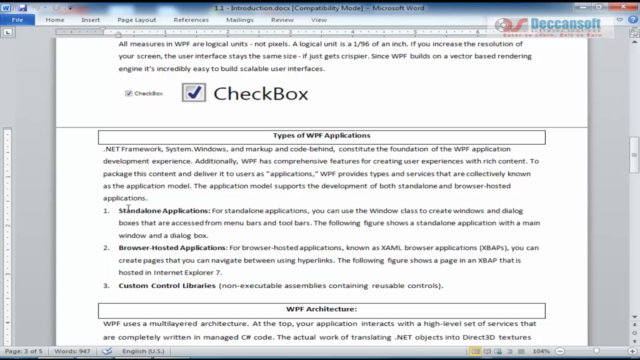Click the word Direct3D in last paragraph
640x360 pixels.
[479, 337]
